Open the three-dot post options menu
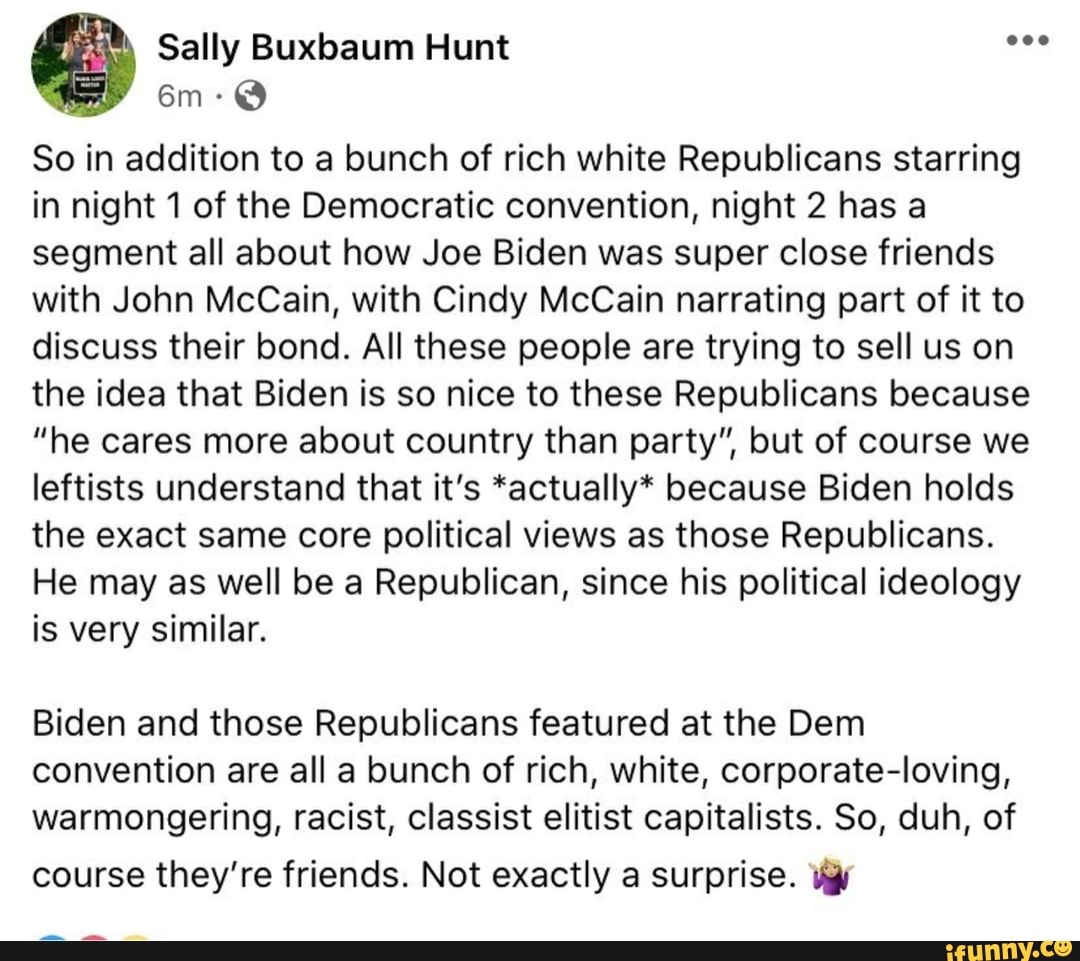The height and width of the screenshot is (961, 1080). click(1026, 43)
